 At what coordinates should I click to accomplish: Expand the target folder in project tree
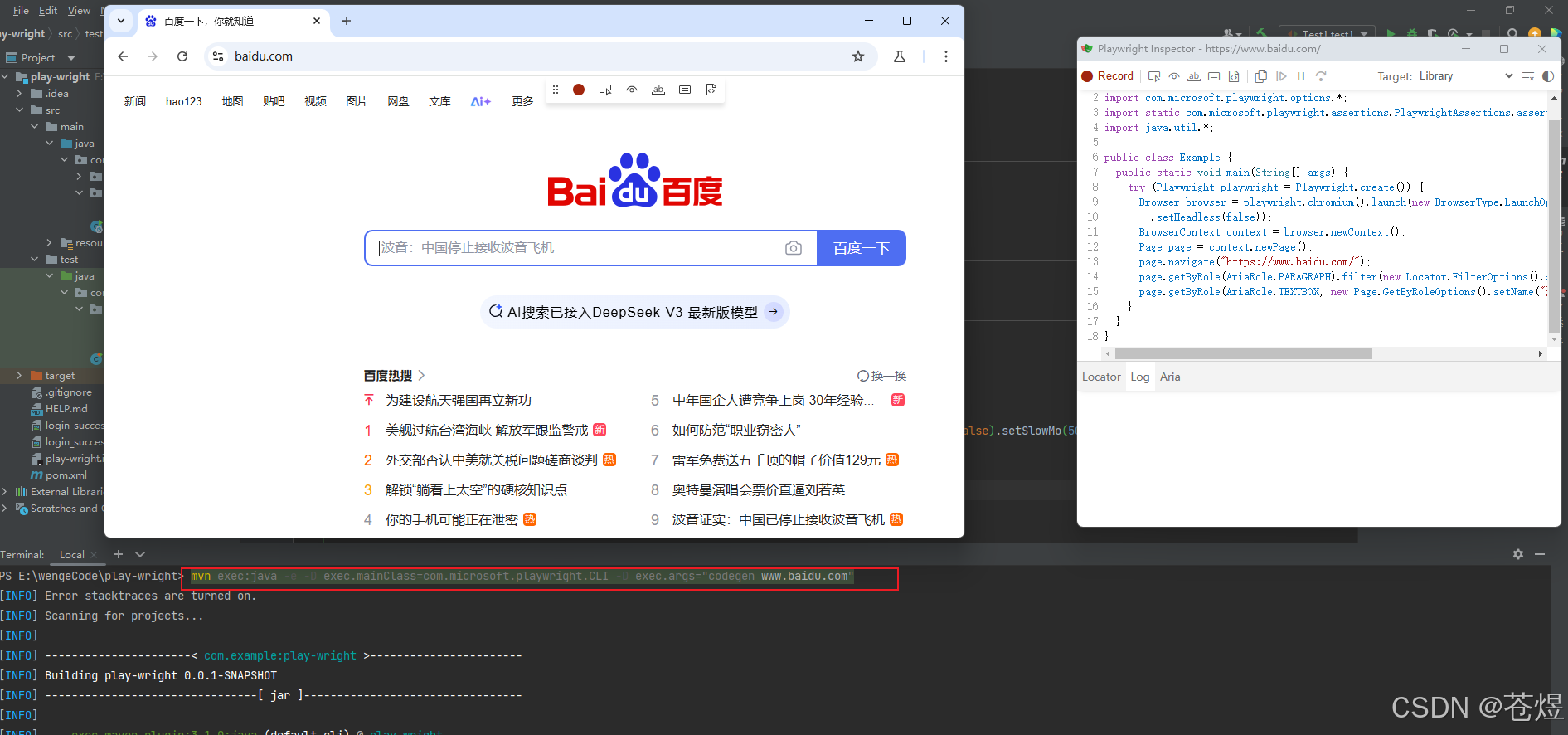(19, 376)
